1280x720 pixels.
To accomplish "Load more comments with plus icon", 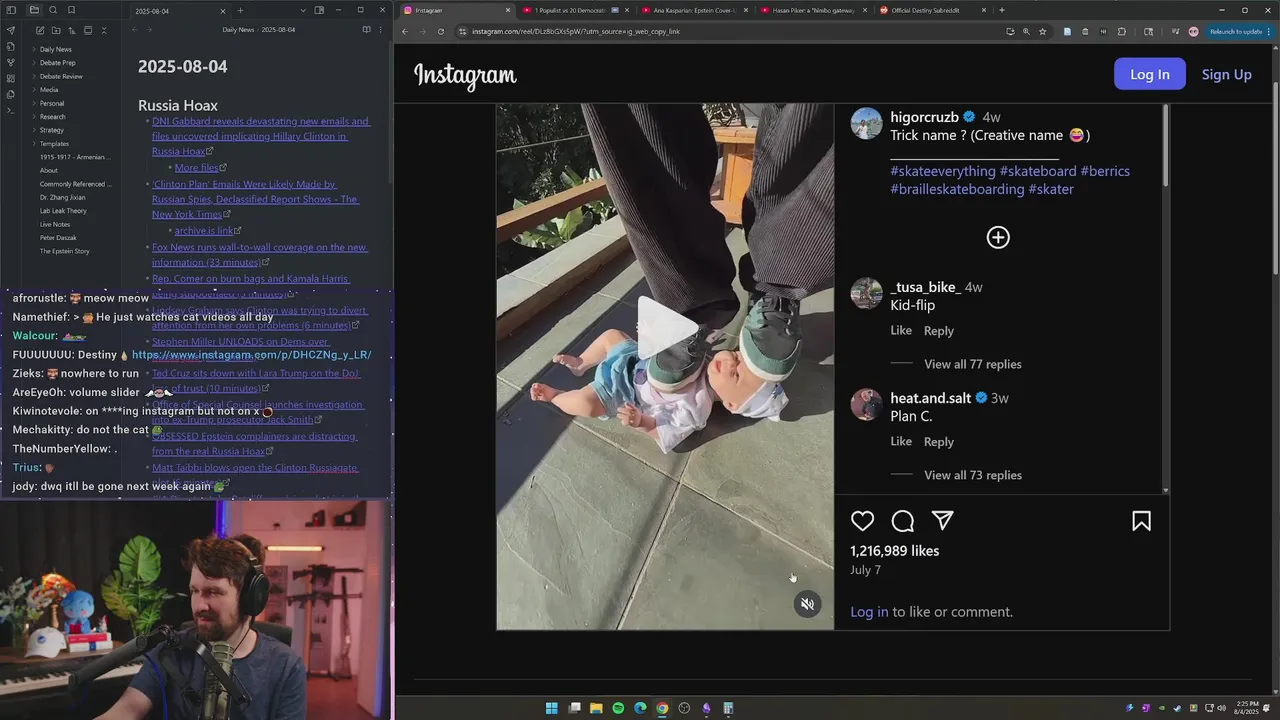I will tap(998, 237).
